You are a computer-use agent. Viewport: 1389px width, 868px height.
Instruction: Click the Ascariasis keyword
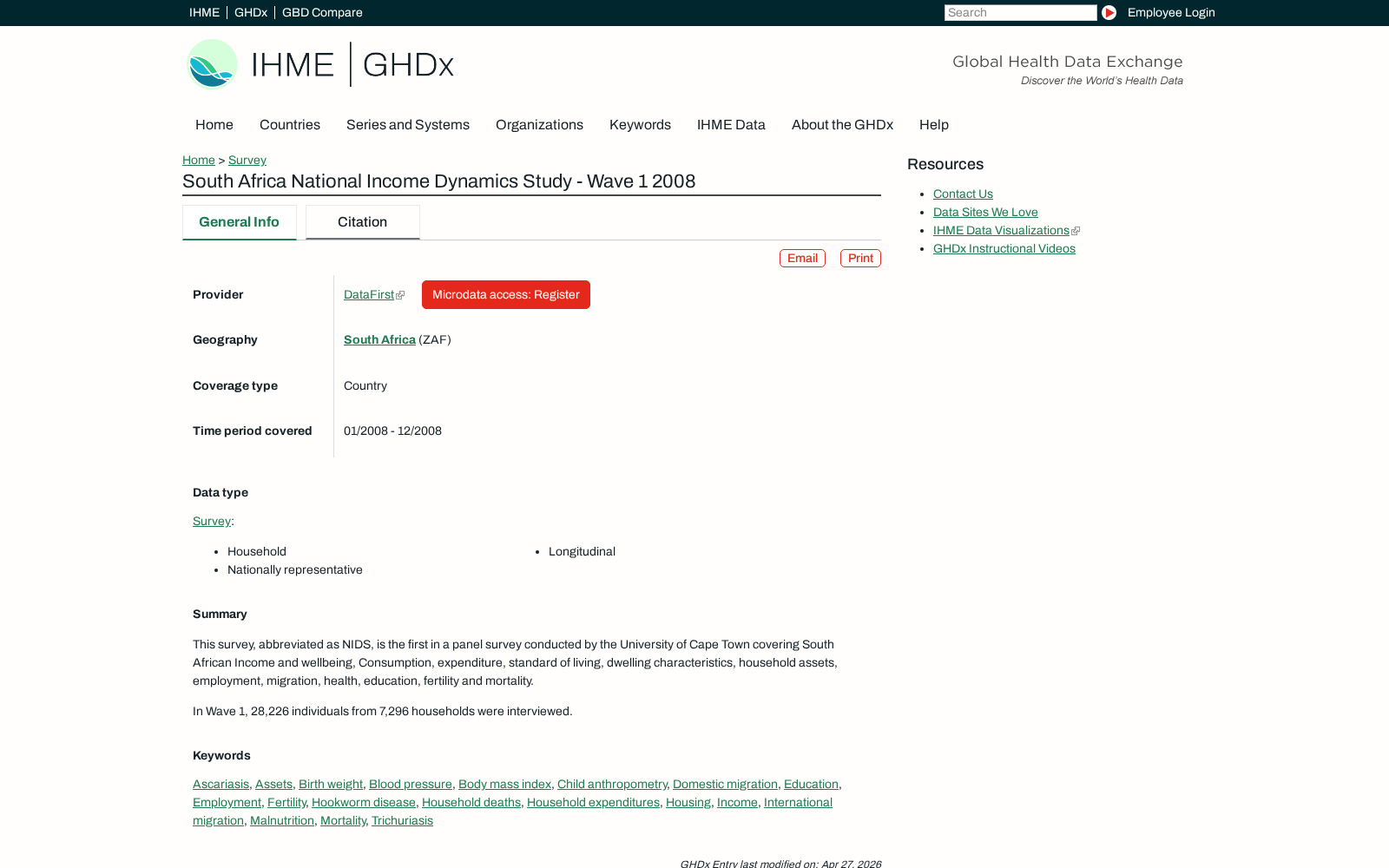click(221, 785)
